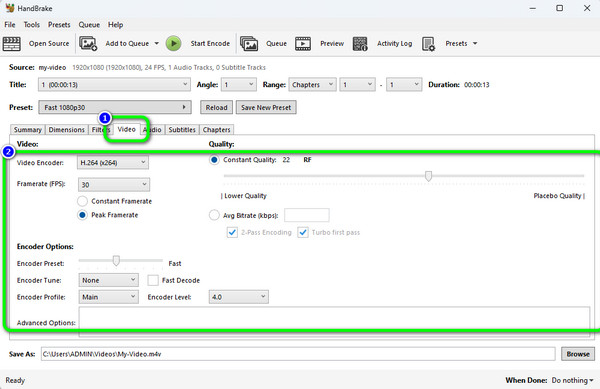Viewport: 600px width, 389px height.
Task: Enable the Fast Decode checkbox
Action: pos(153,280)
